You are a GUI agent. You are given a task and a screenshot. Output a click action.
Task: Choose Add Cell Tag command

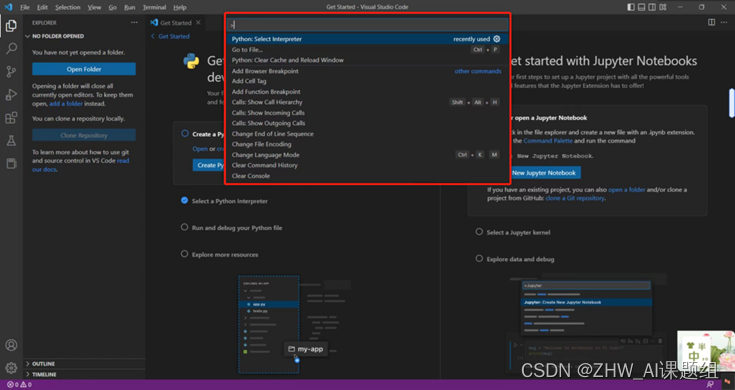tap(368, 81)
